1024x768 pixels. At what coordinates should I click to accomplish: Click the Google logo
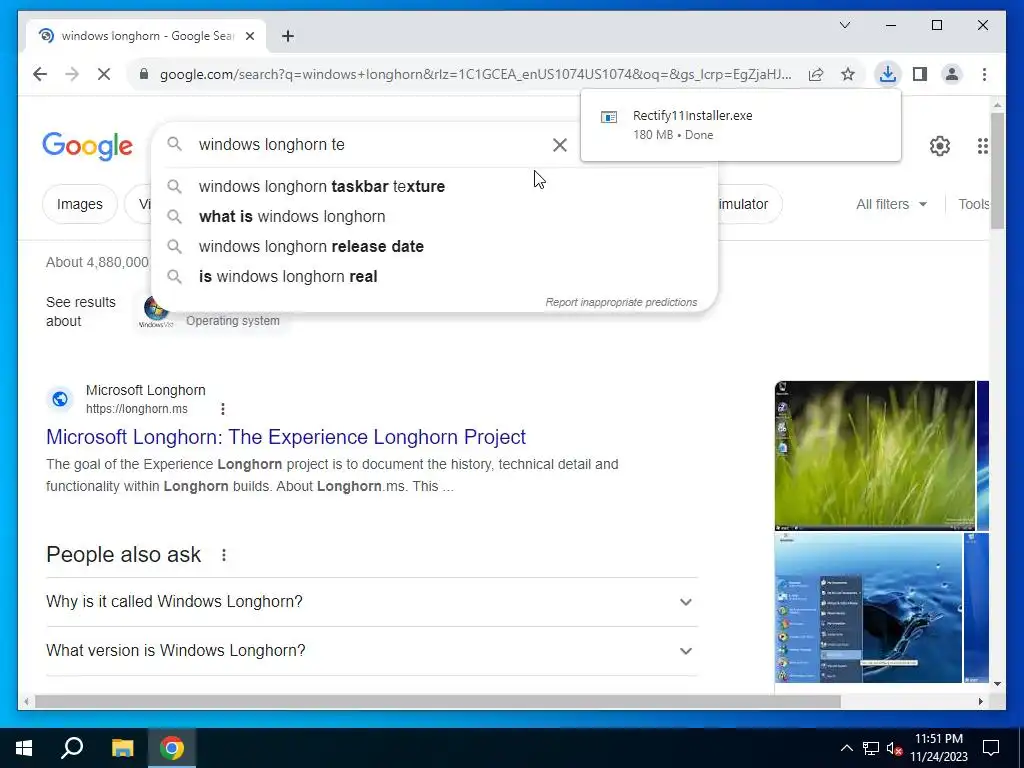tap(88, 146)
